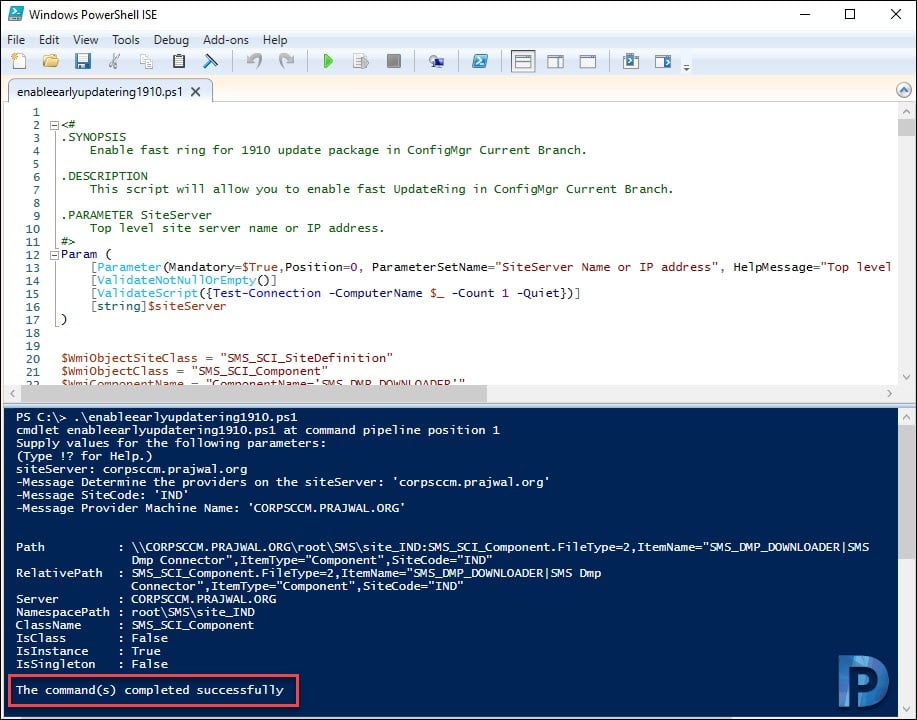Click the ClassName SMS_SCI_Component value
Screen dimensions: 917x720
coord(193,625)
